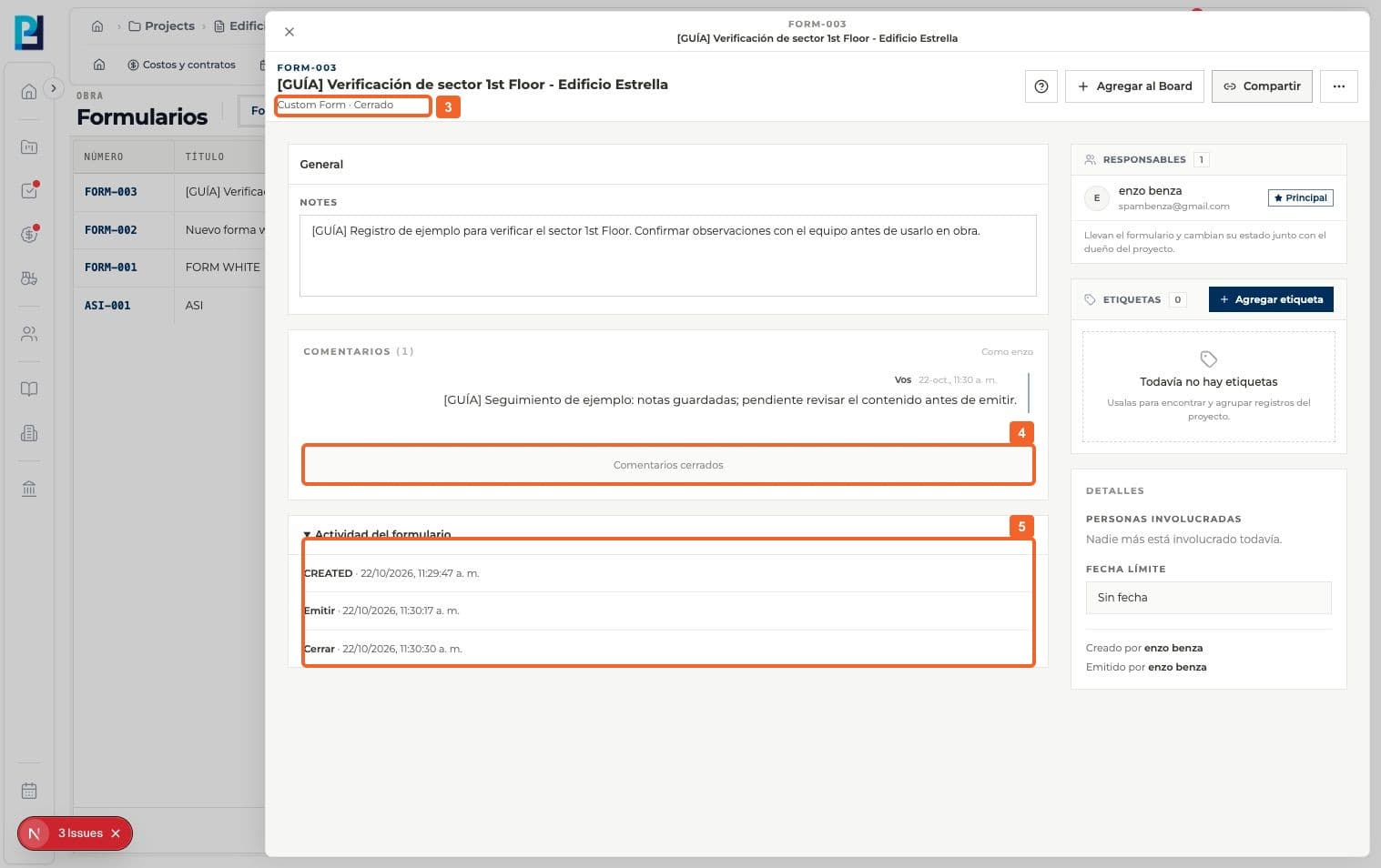Click the app logo at top left
1381x868 pixels.
29,32
